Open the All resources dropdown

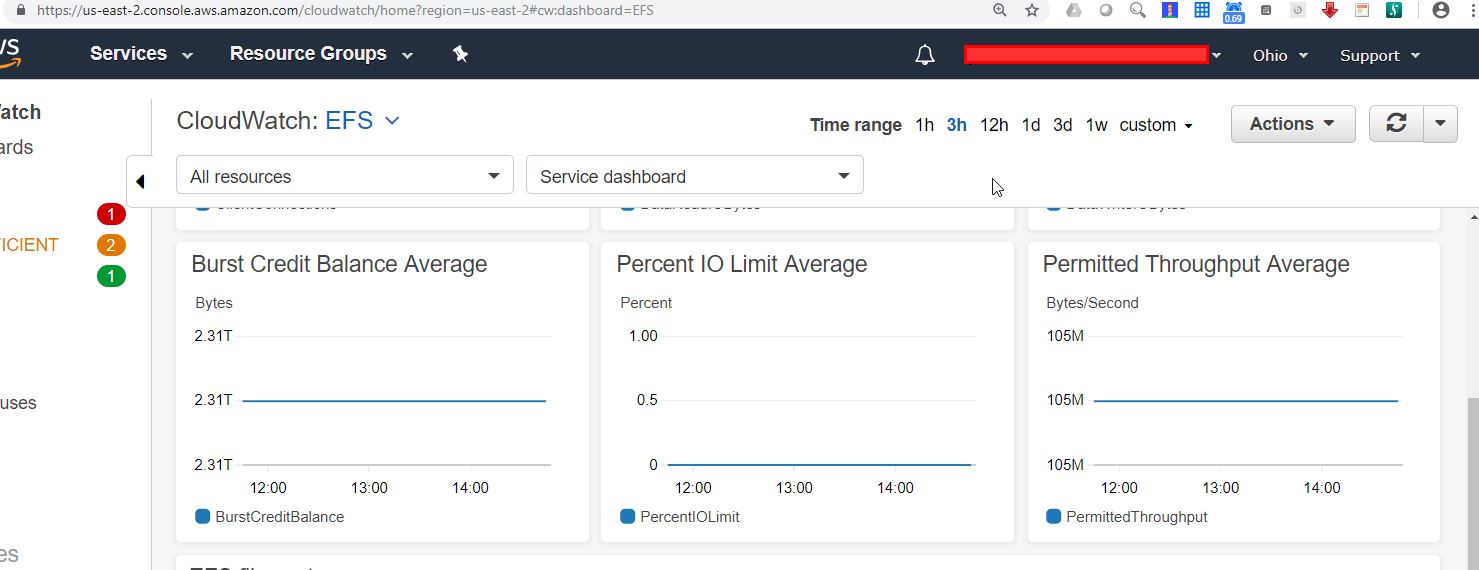tap(345, 175)
